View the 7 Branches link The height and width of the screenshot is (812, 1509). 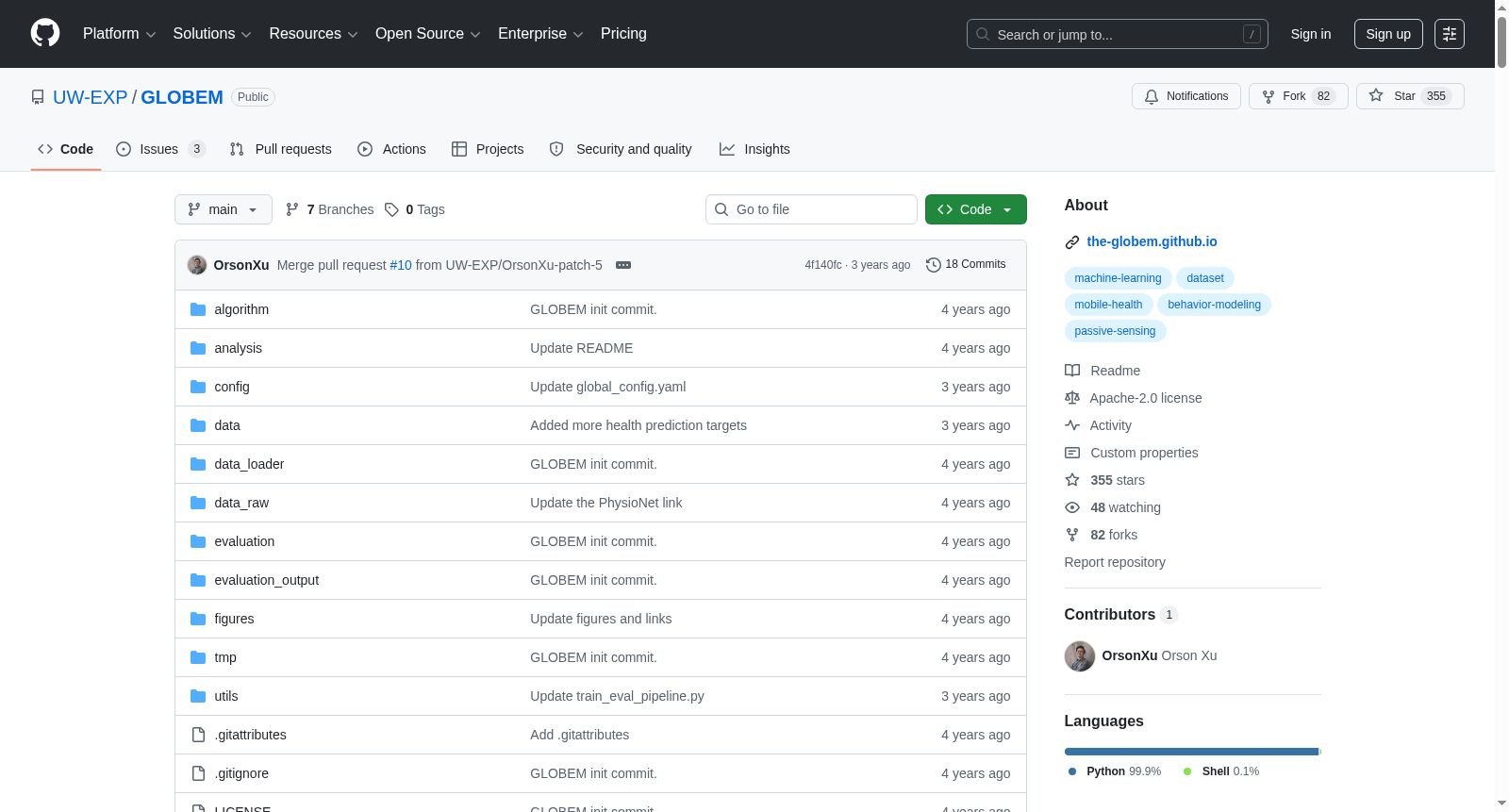pos(330,209)
